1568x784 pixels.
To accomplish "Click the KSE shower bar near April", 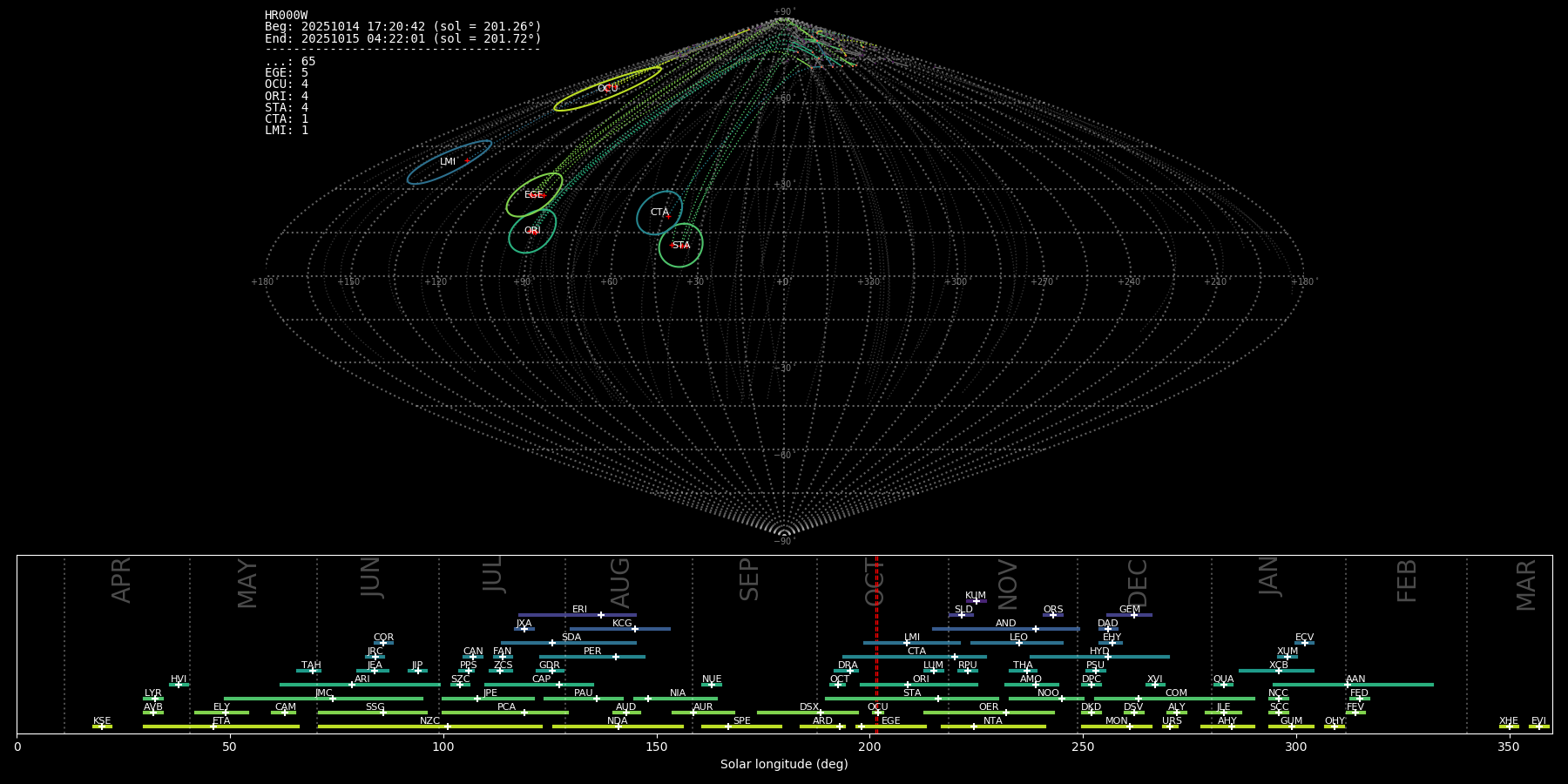I will pos(102,727).
